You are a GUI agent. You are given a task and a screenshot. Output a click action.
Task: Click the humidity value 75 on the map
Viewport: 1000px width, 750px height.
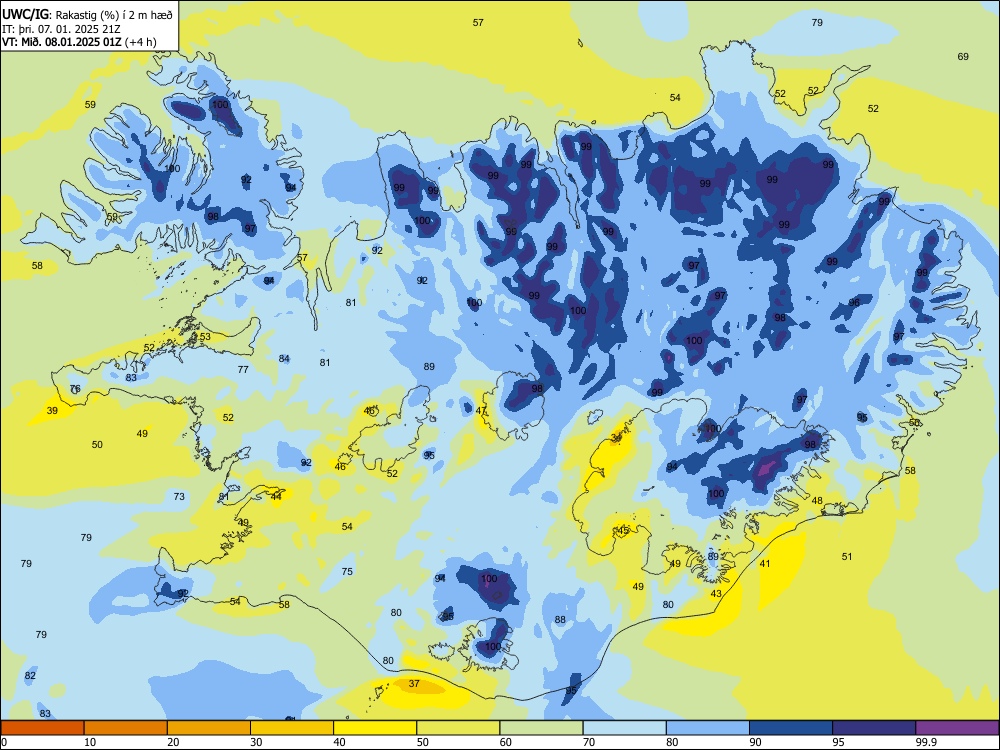347,571
